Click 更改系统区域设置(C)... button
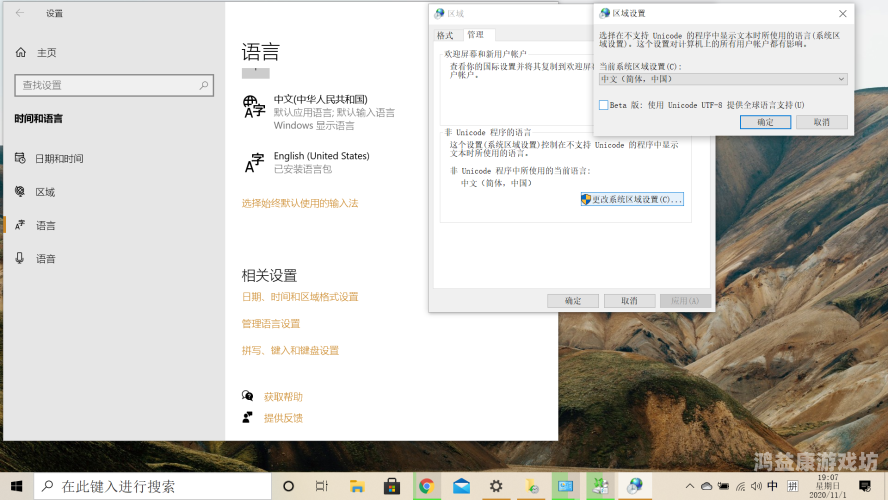888x500 pixels. click(x=632, y=199)
